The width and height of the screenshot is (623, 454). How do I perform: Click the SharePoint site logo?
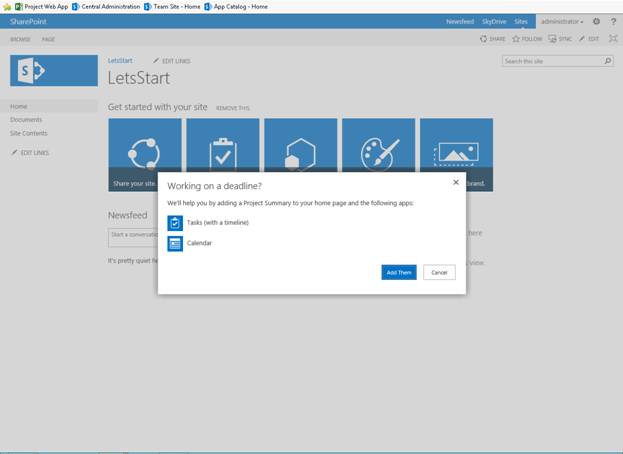pyautogui.click(x=54, y=71)
